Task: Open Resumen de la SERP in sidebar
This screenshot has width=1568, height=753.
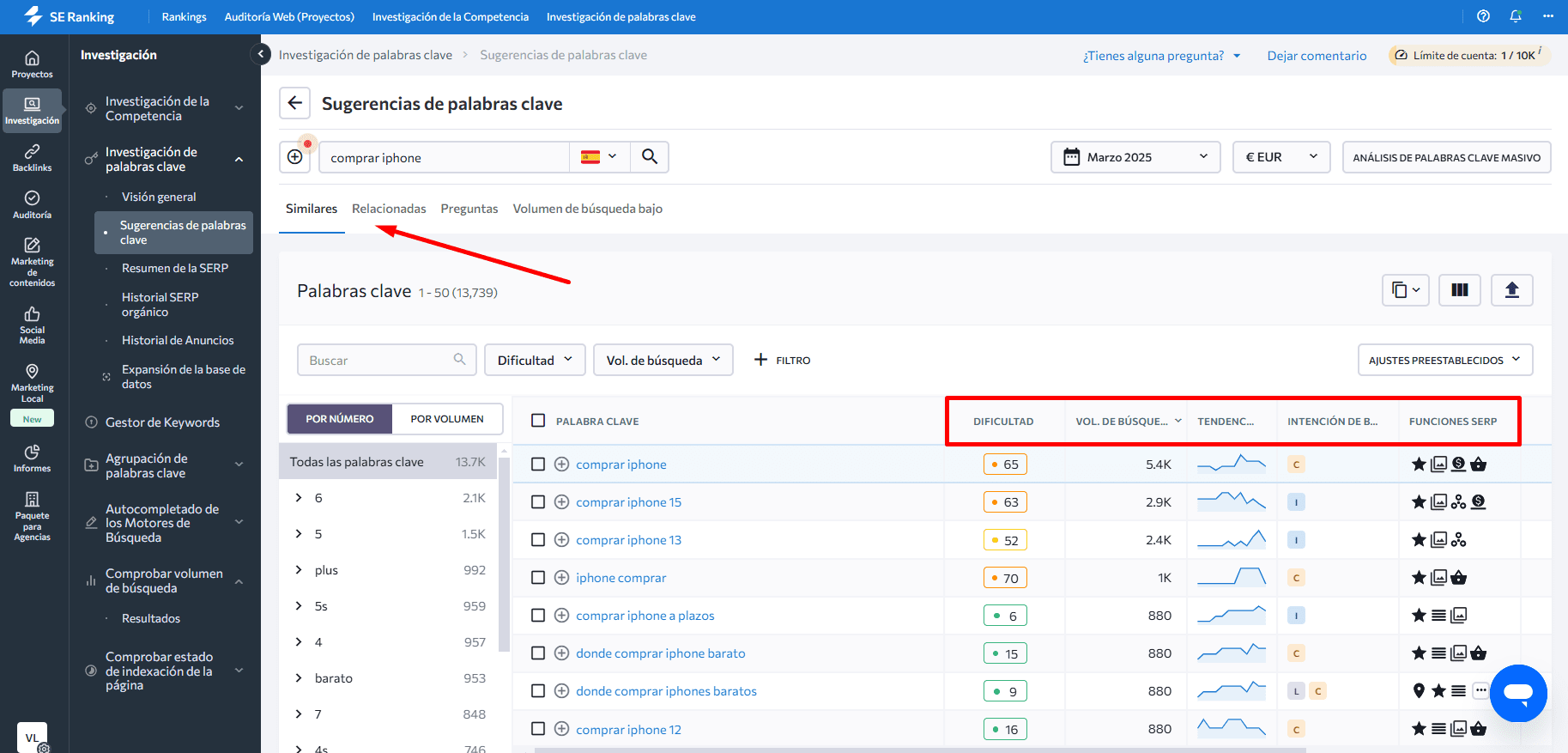Action: (x=175, y=268)
